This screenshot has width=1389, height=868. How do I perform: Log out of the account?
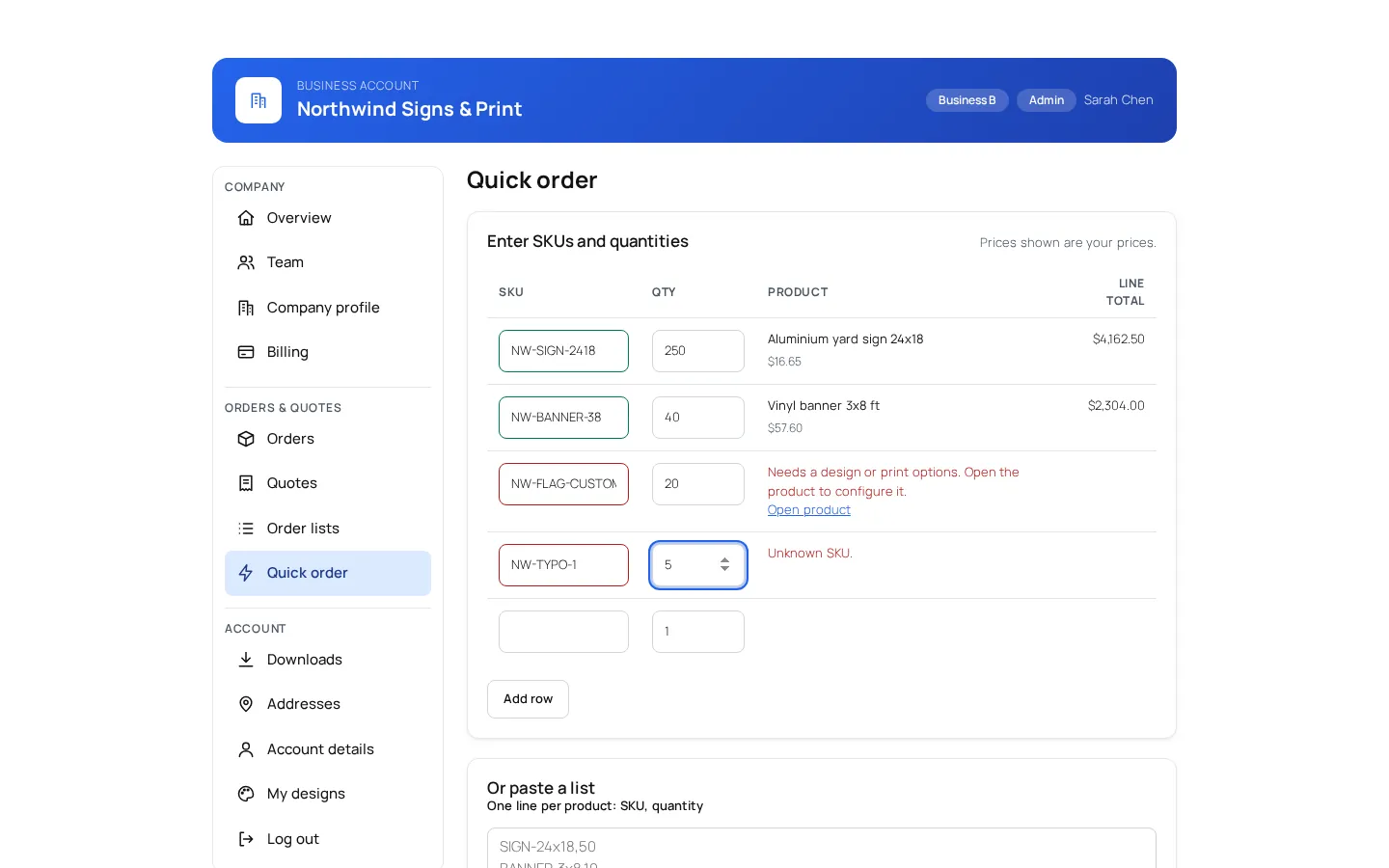328,839
